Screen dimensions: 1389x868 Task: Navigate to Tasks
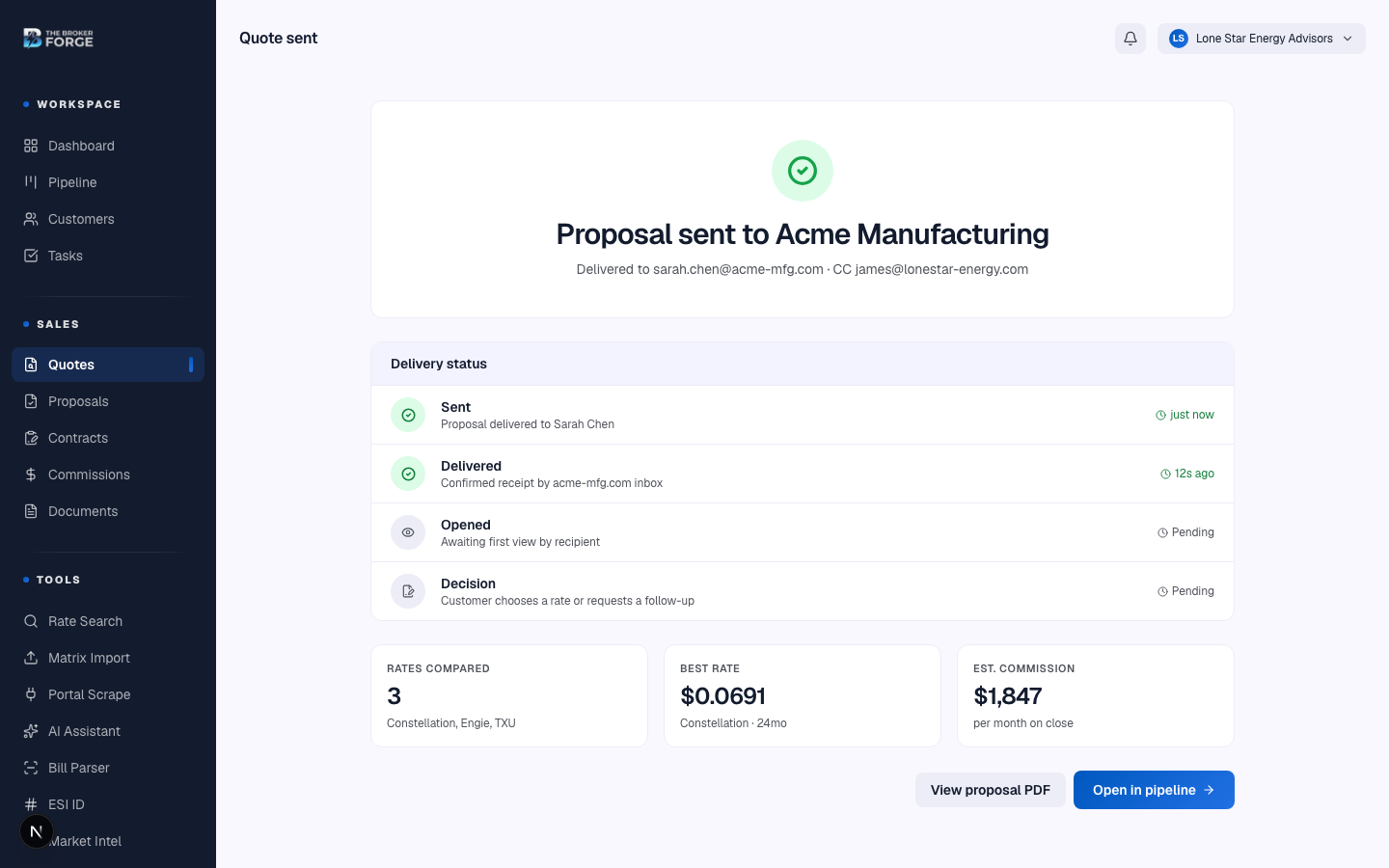(x=108, y=256)
